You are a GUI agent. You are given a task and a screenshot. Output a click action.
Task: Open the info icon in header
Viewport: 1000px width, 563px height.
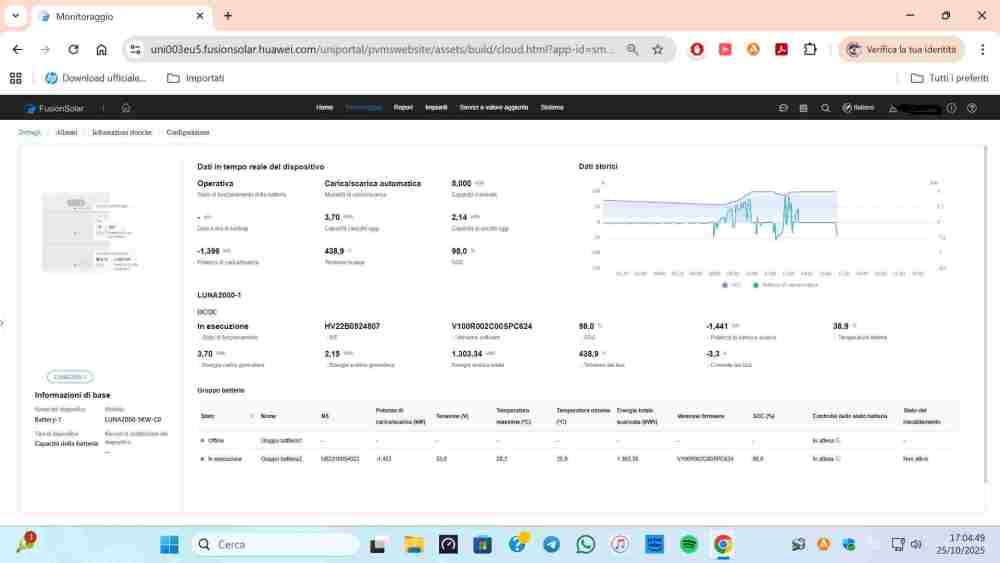pyautogui.click(x=951, y=108)
